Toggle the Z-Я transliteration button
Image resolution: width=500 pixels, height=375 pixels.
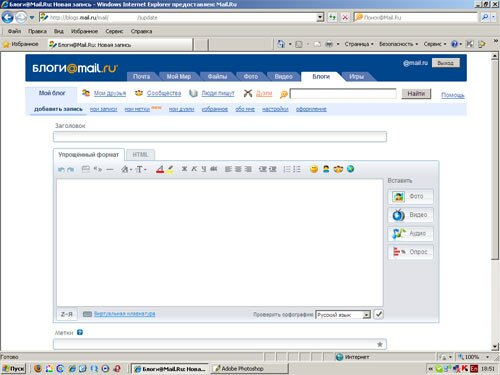pos(67,314)
